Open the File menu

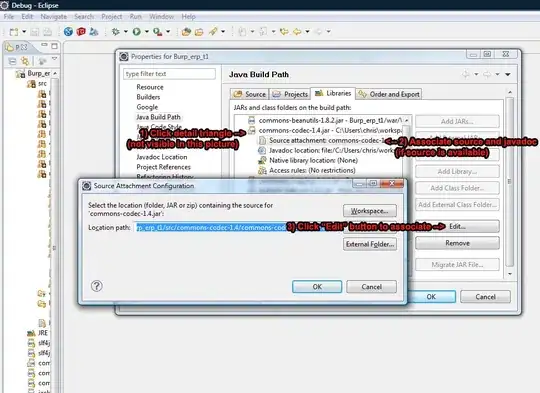9,17
